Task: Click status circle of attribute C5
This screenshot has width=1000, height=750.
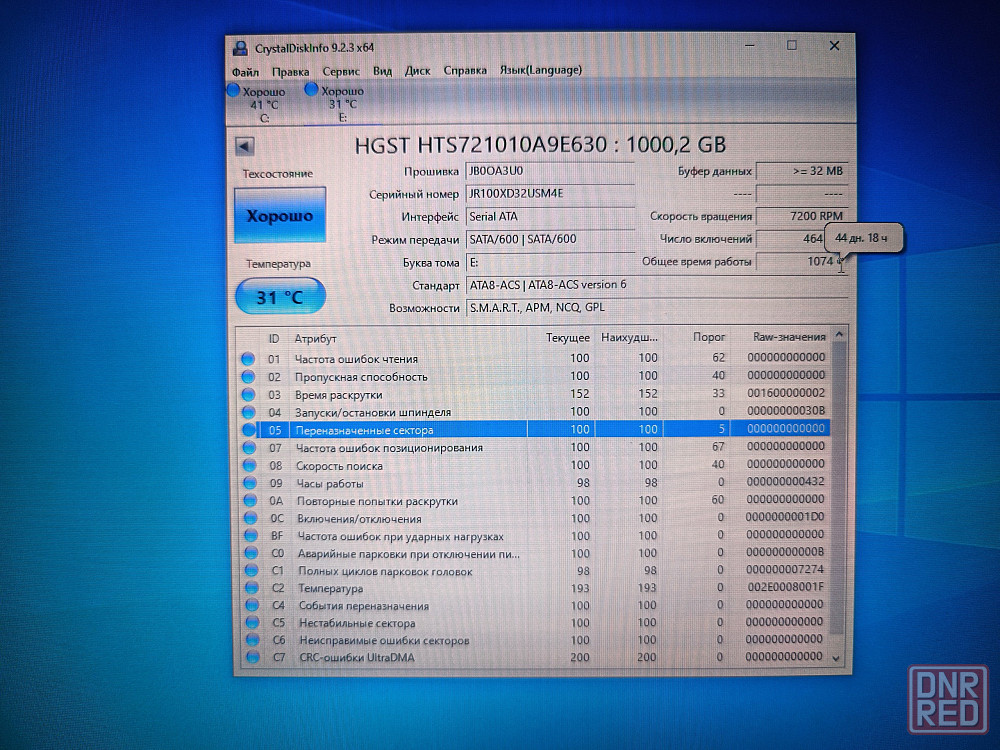Action: click(253, 622)
